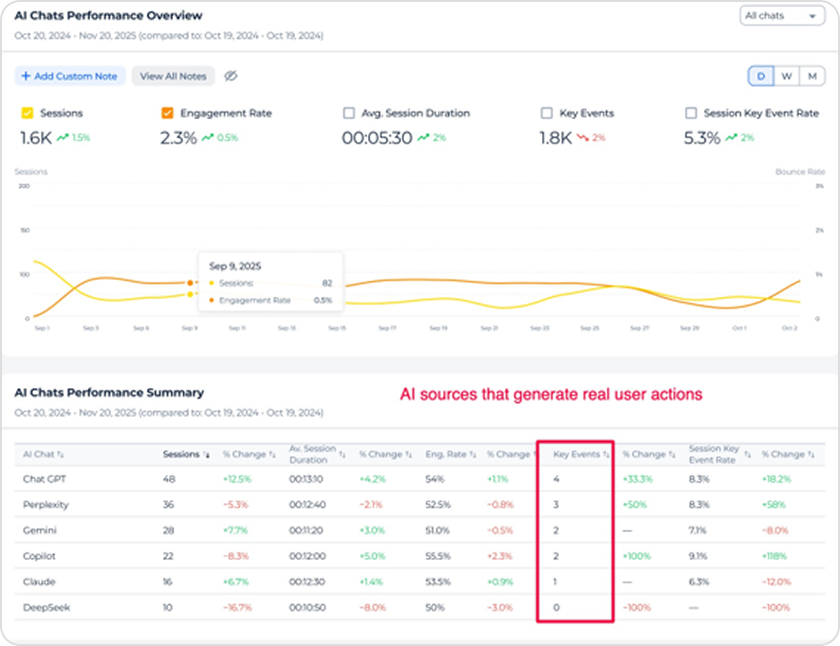The height and width of the screenshot is (646, 840).
Task: Select the D daily view tab
Action: (x=761, y=76)
